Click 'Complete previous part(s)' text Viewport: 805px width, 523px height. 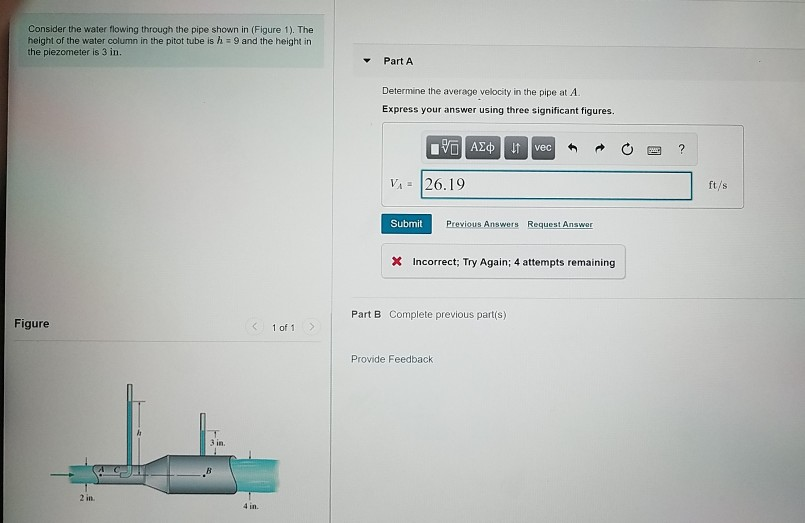448,314
